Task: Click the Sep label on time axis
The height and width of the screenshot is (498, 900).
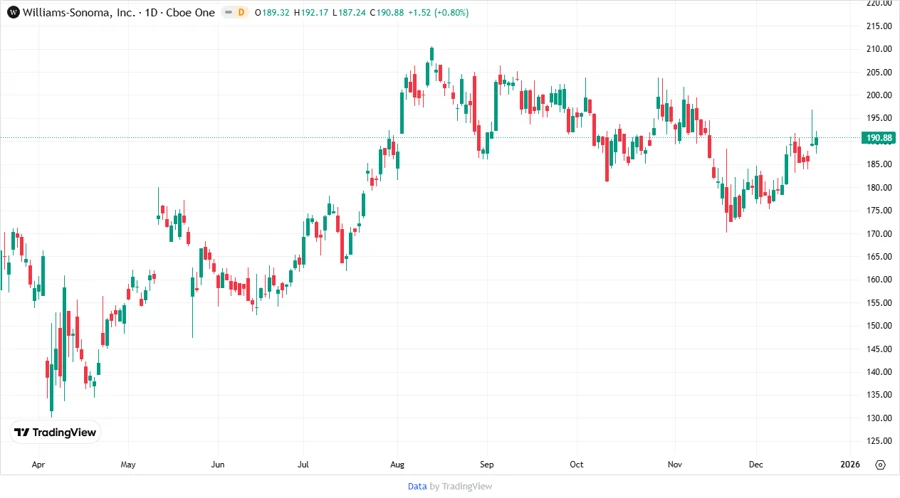Action: pos(487,465)
